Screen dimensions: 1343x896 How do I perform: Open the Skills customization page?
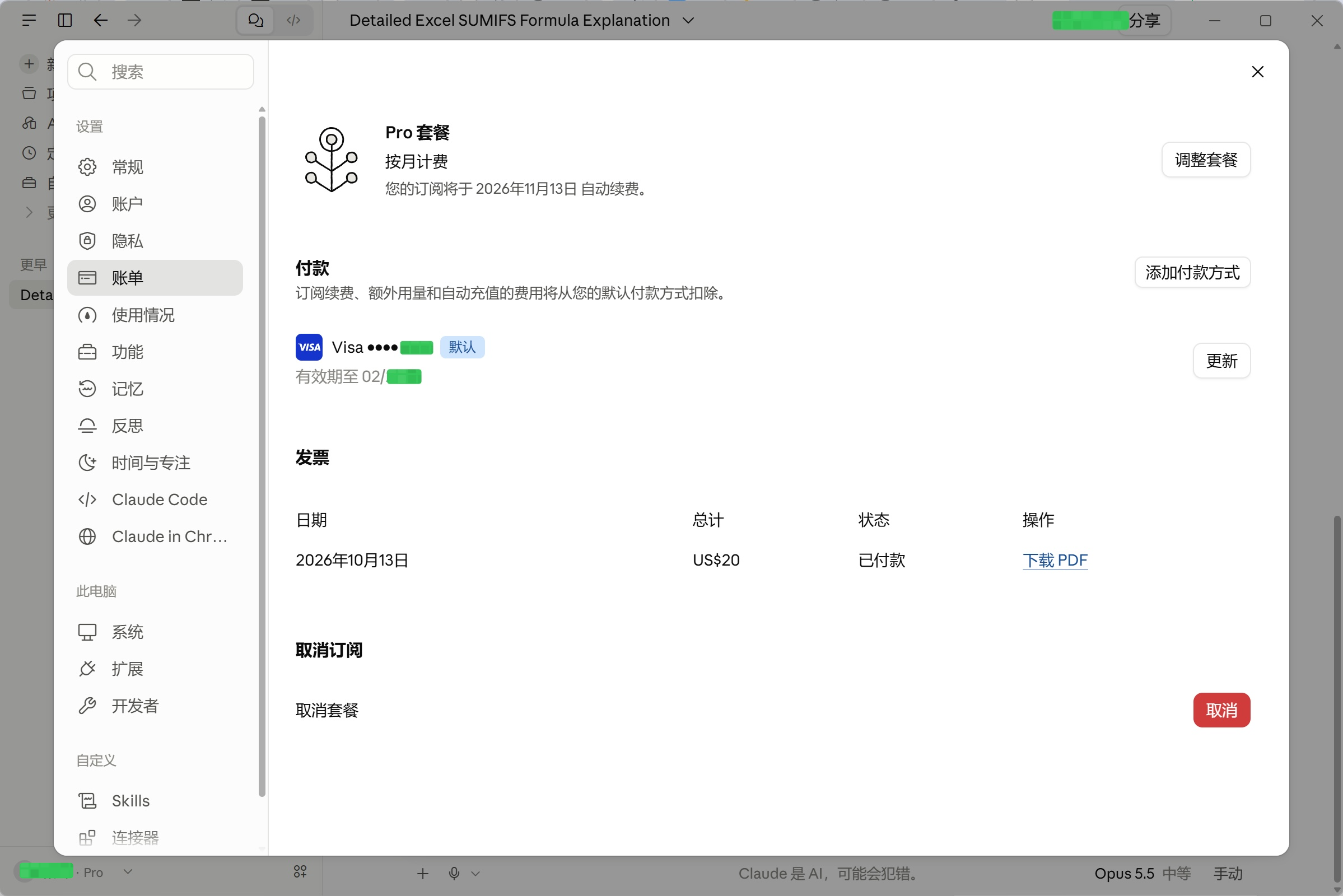(x=155, y=801)
